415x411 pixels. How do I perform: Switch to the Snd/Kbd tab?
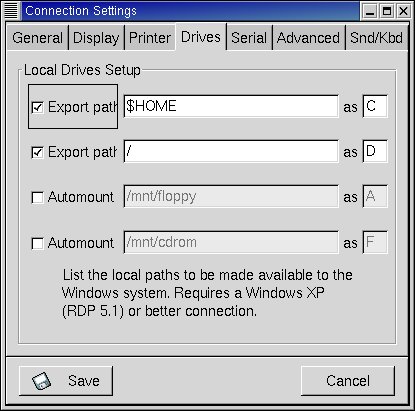[x=376, y=38]
